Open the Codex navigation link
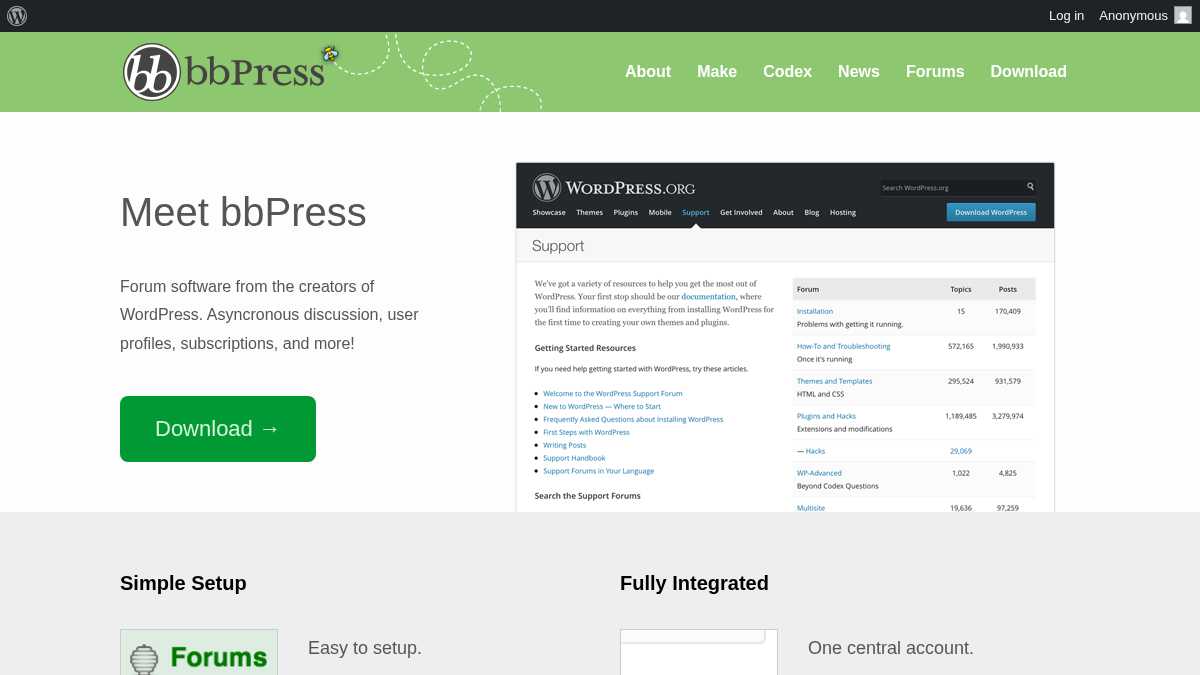This screenshot has width=1200, height=675. pos(787,72)
